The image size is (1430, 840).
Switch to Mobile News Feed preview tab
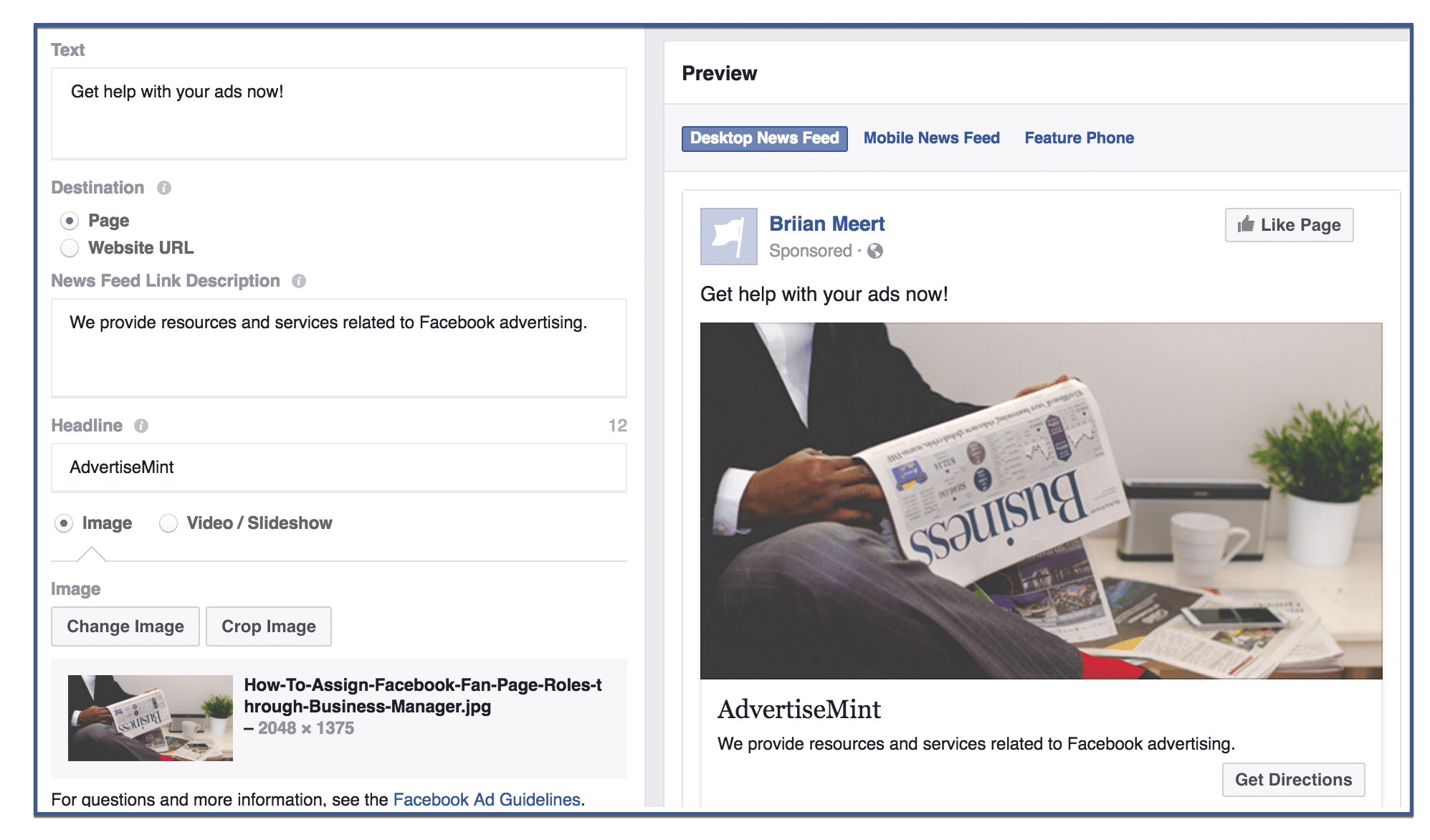[931, 138]
